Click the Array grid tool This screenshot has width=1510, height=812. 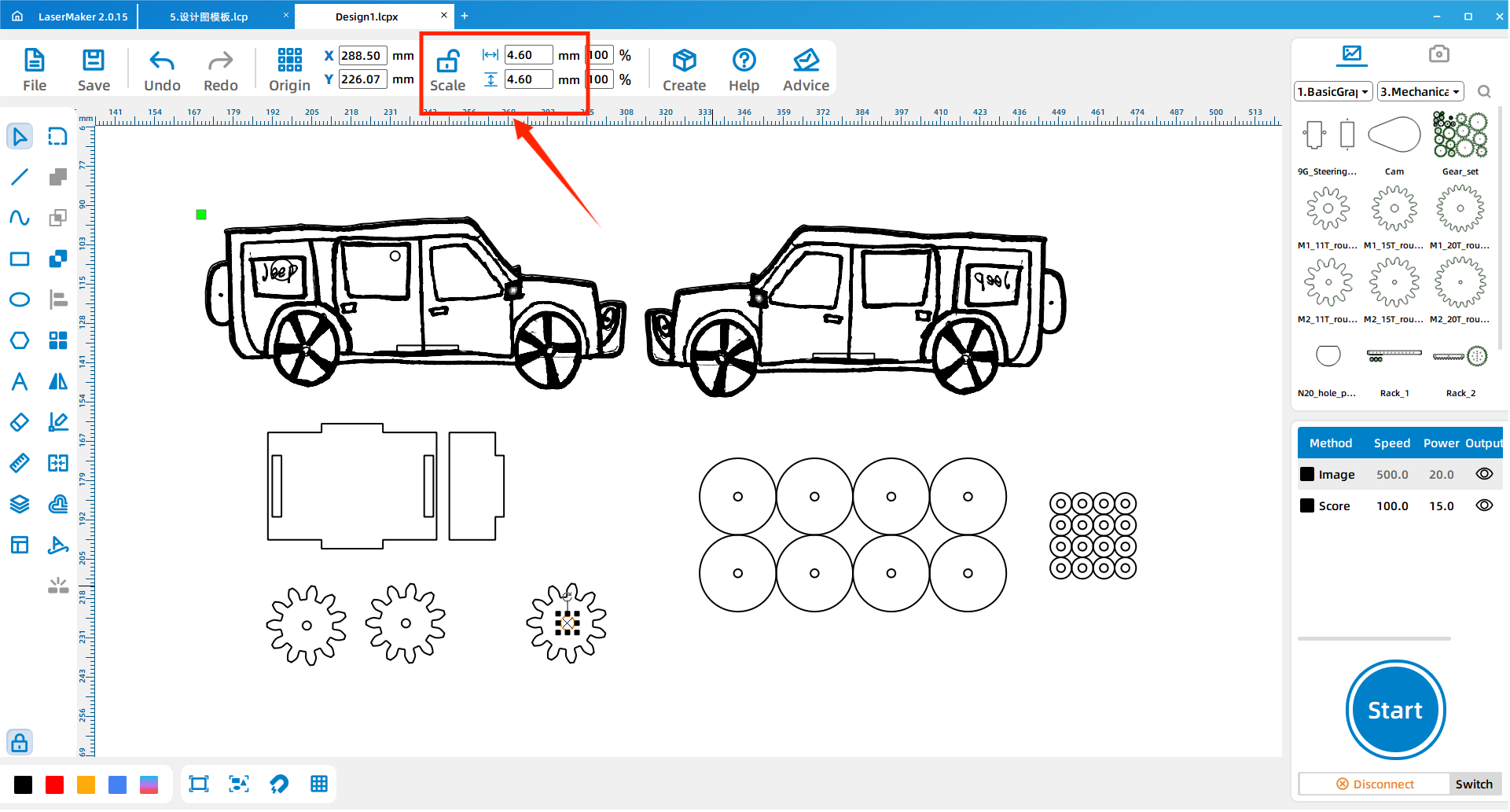pyautogui.click(x=58, y=340)
